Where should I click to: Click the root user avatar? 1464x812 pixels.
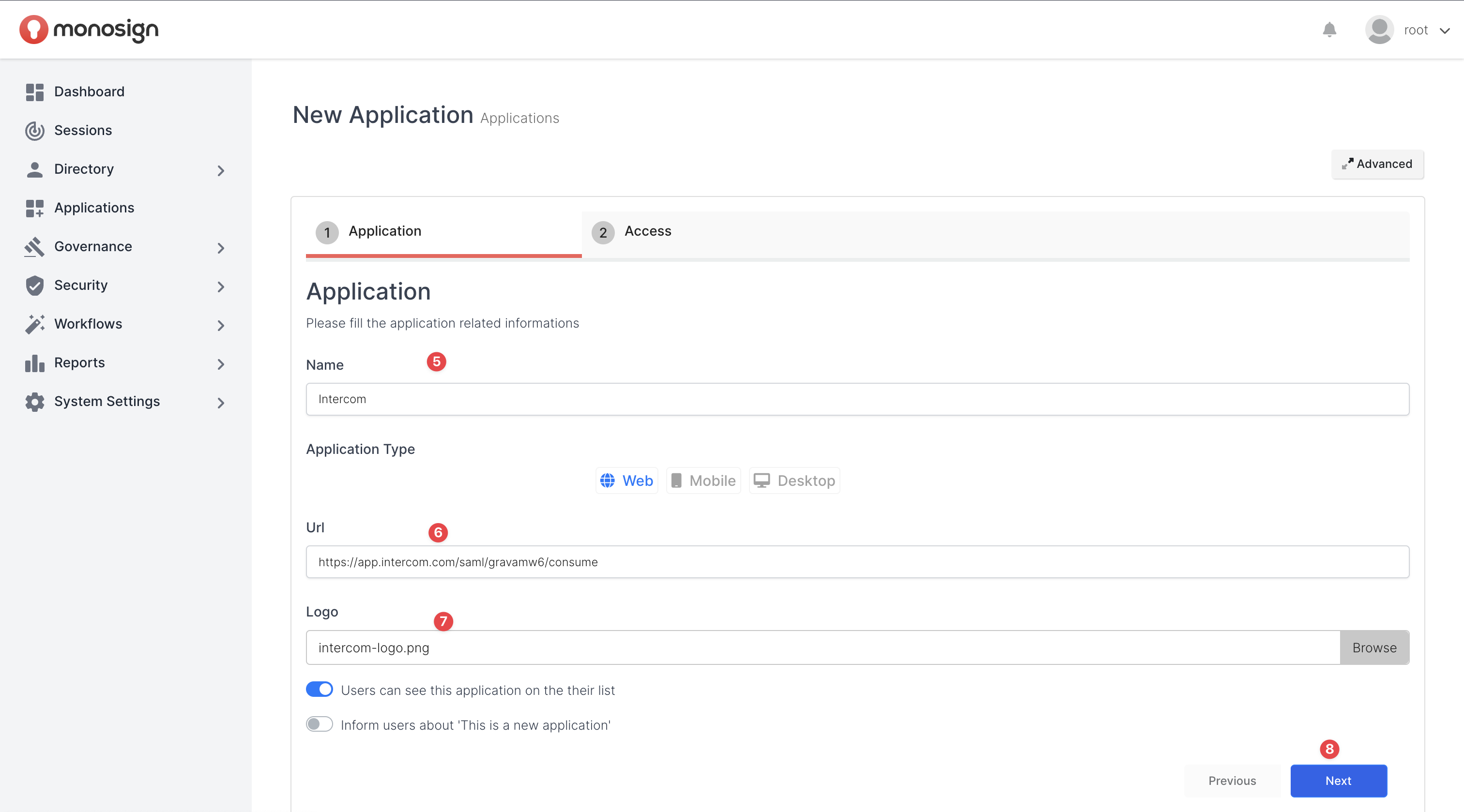[1379, 30]
